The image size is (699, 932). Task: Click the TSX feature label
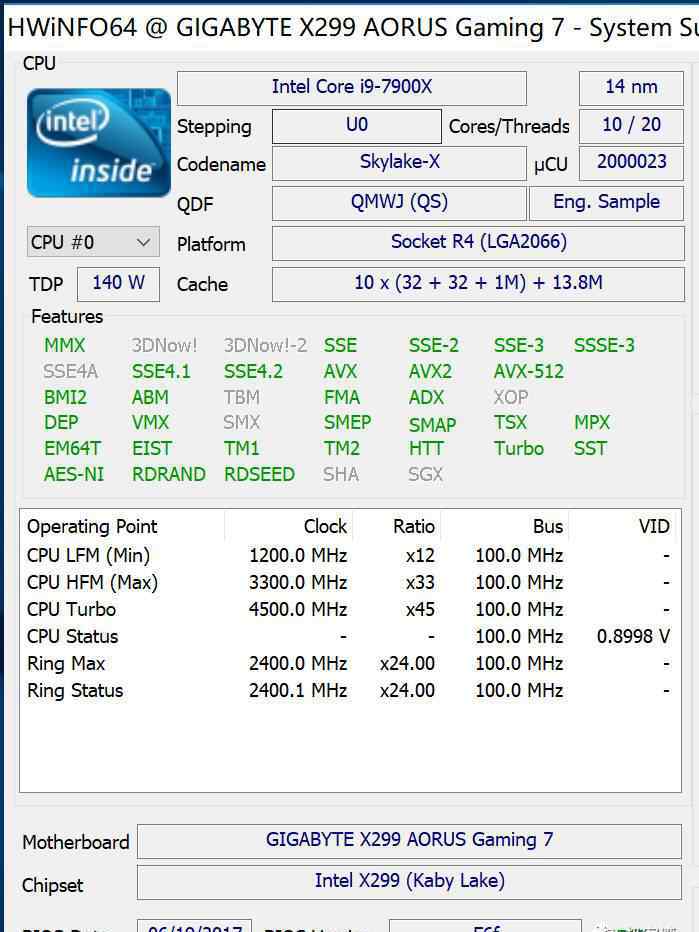(x=510, y=423)
